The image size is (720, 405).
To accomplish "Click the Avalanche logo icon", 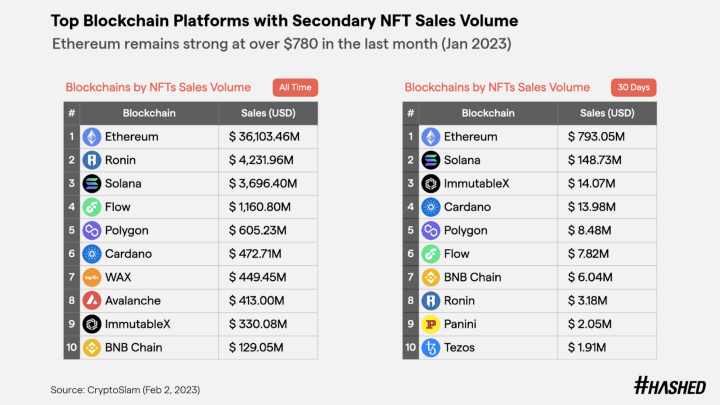I will click(92, 300).
